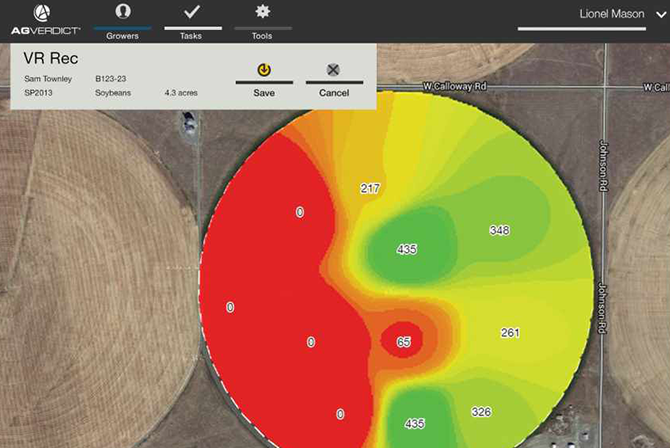Image resolution: width=670 pixels, height=448 pixels.
Task: Click the VR Rec panel title
Action: tap(51, 58)
